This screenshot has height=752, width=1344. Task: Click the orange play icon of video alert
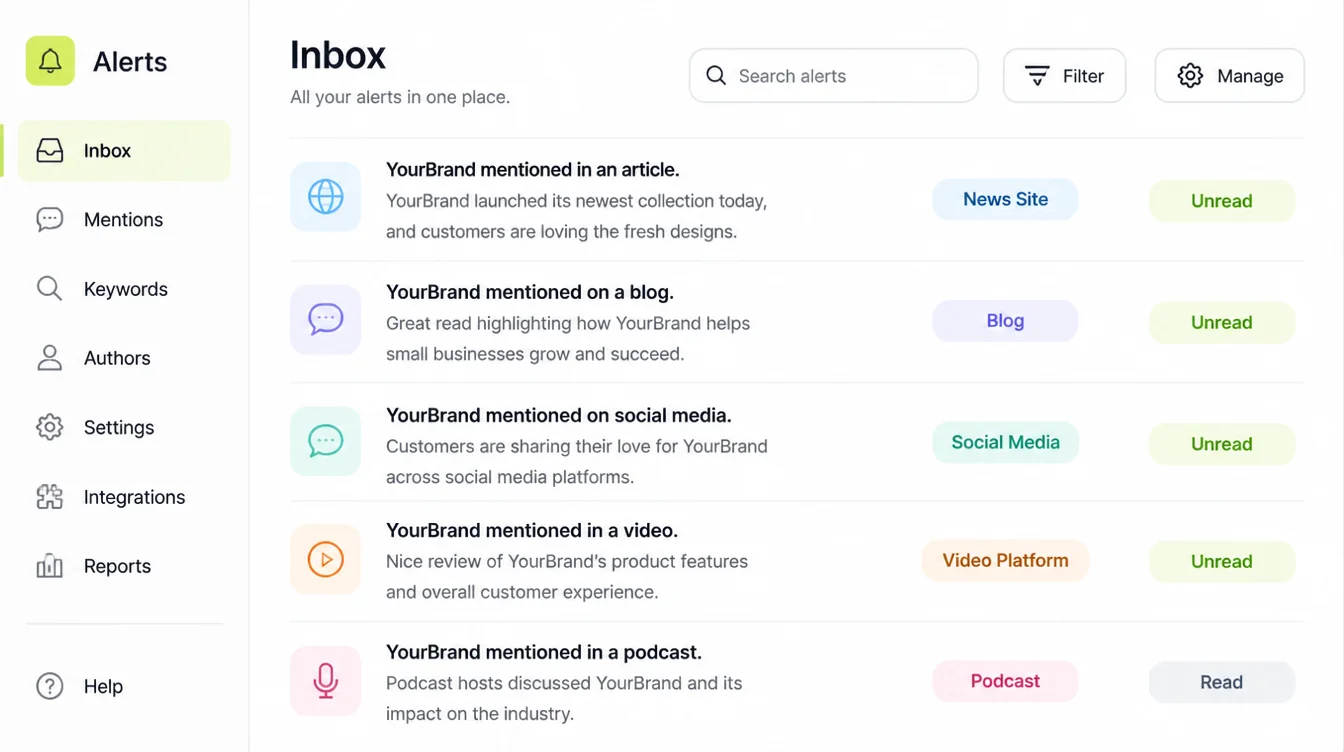[x=326, y=559]
